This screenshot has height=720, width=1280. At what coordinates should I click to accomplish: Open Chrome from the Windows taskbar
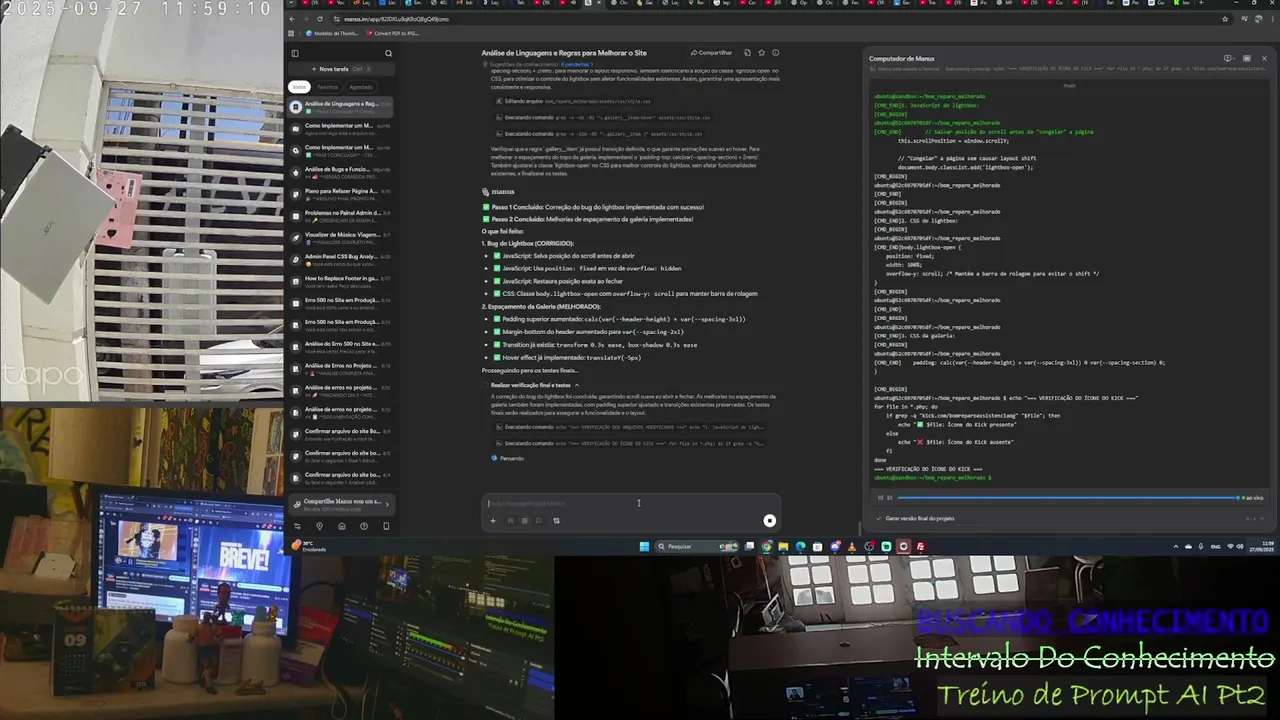coord(766,546)
